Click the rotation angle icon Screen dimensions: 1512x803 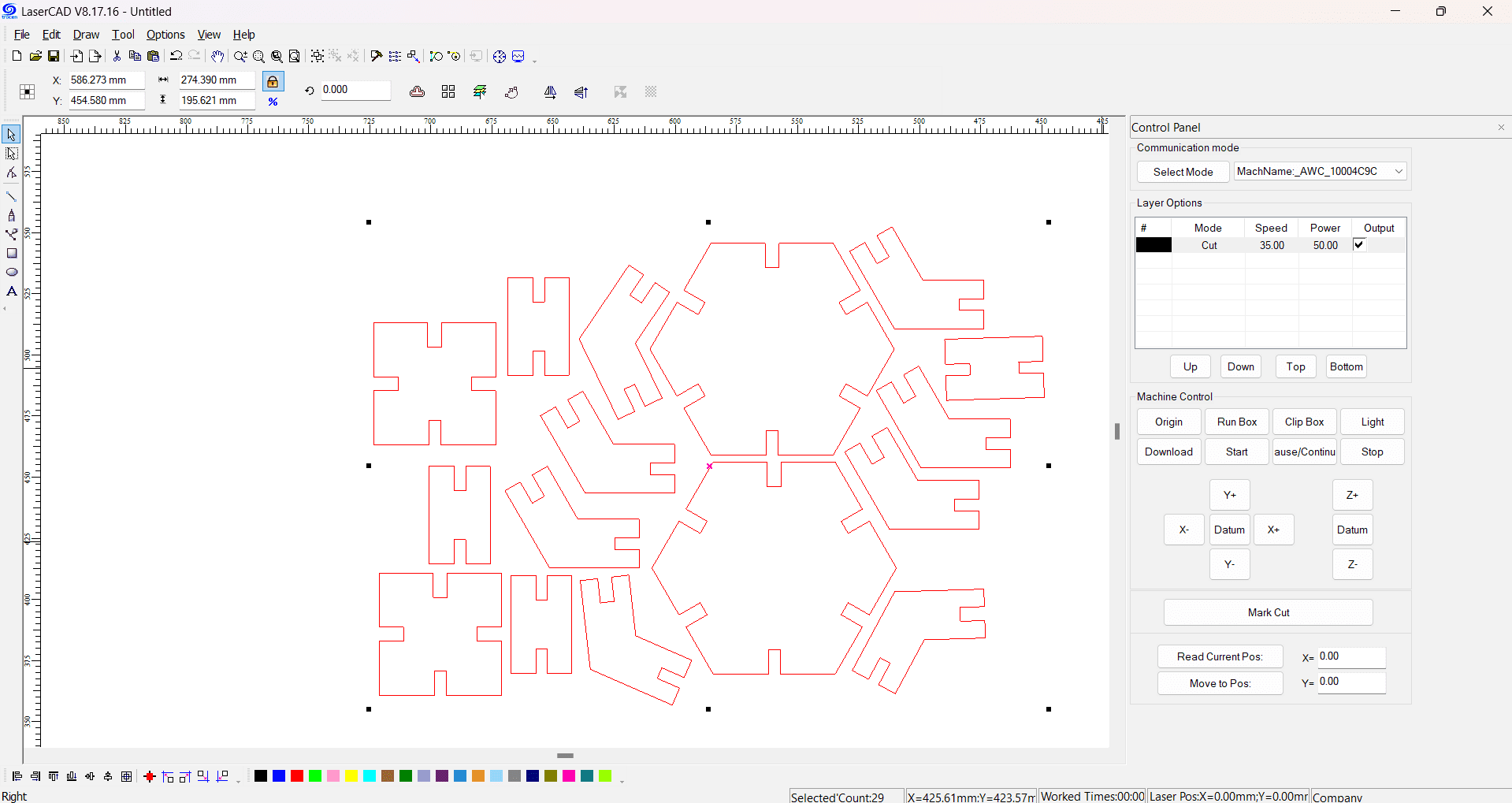pyautogui.click(x=309, y=91)
